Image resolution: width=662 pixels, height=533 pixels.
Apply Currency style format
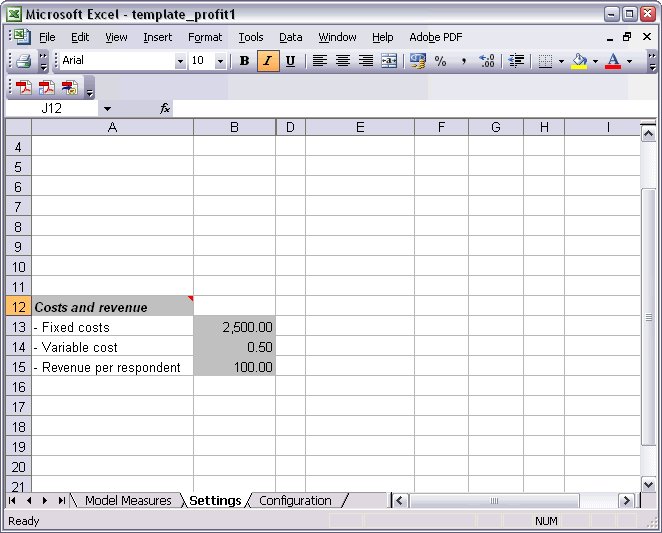click(x=418, y=61)
